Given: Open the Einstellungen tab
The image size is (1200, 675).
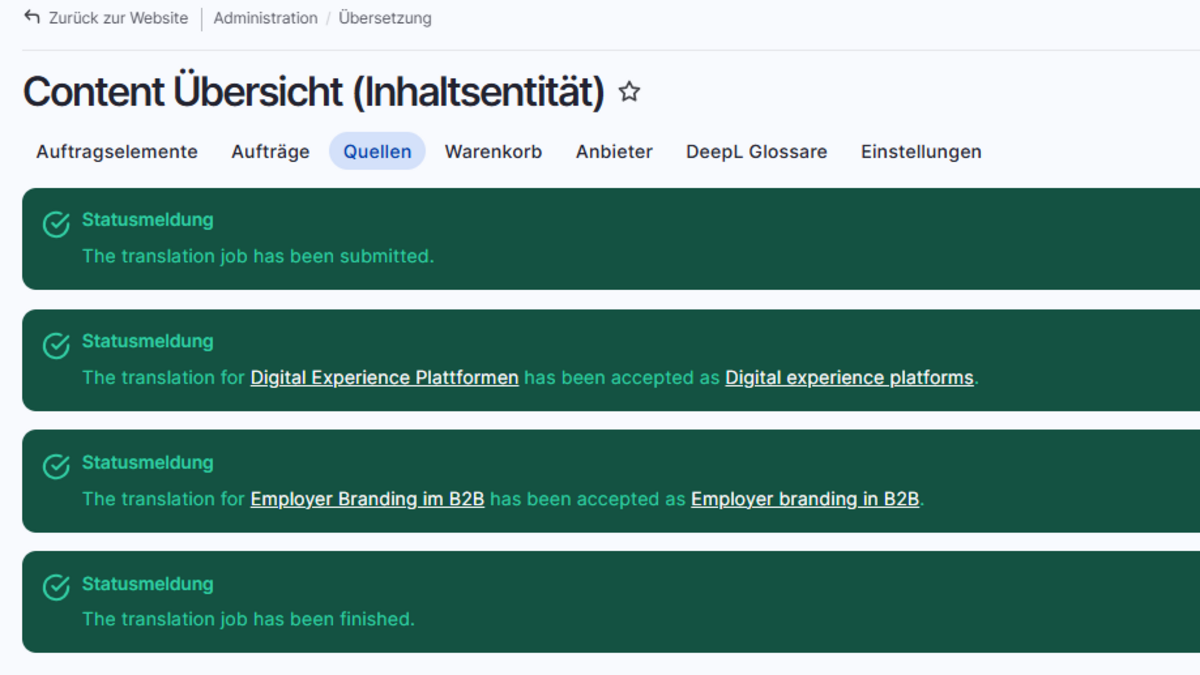Looking at the screenshot, I should [921, 152].
